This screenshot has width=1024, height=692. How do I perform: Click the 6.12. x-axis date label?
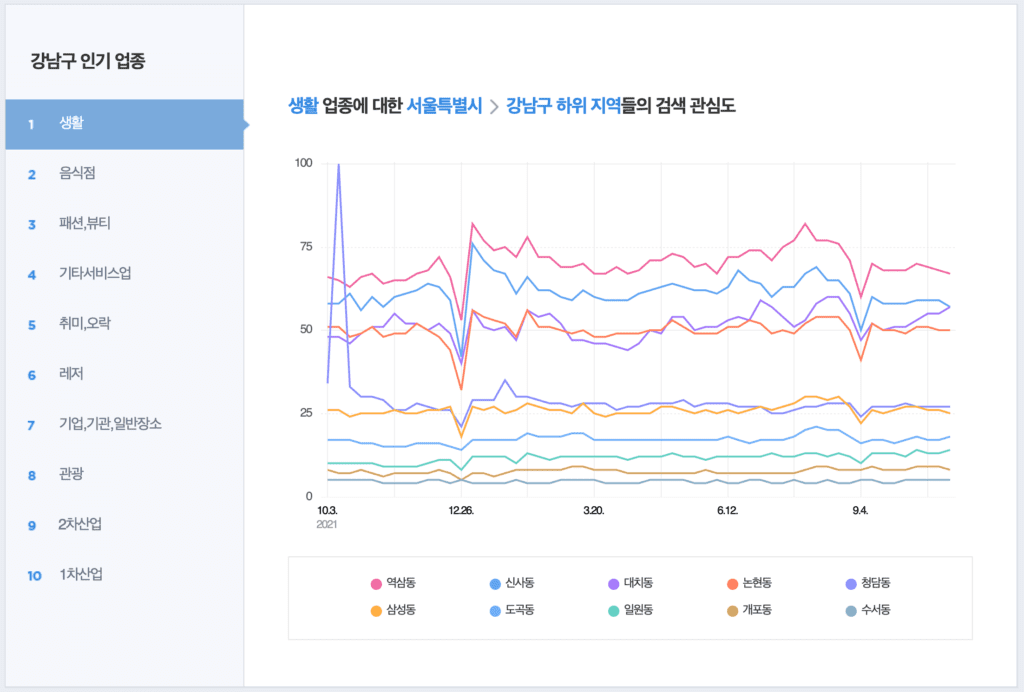(728, 511)
